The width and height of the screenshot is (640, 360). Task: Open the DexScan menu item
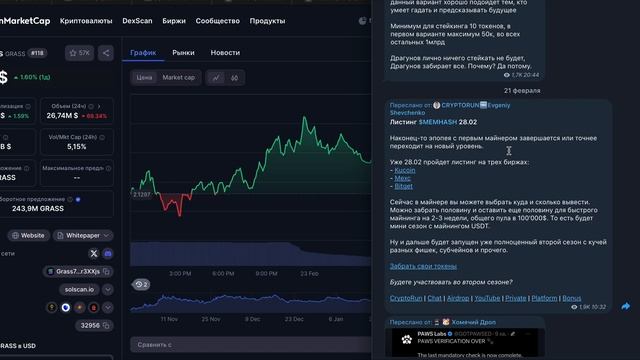[137, 21]
